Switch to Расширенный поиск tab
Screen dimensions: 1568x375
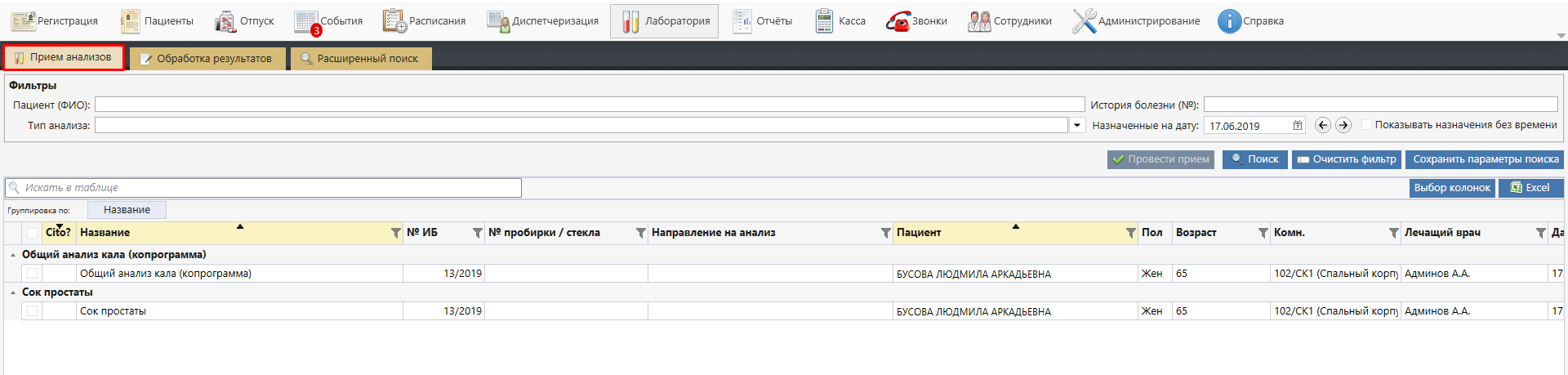coord(360,59)
